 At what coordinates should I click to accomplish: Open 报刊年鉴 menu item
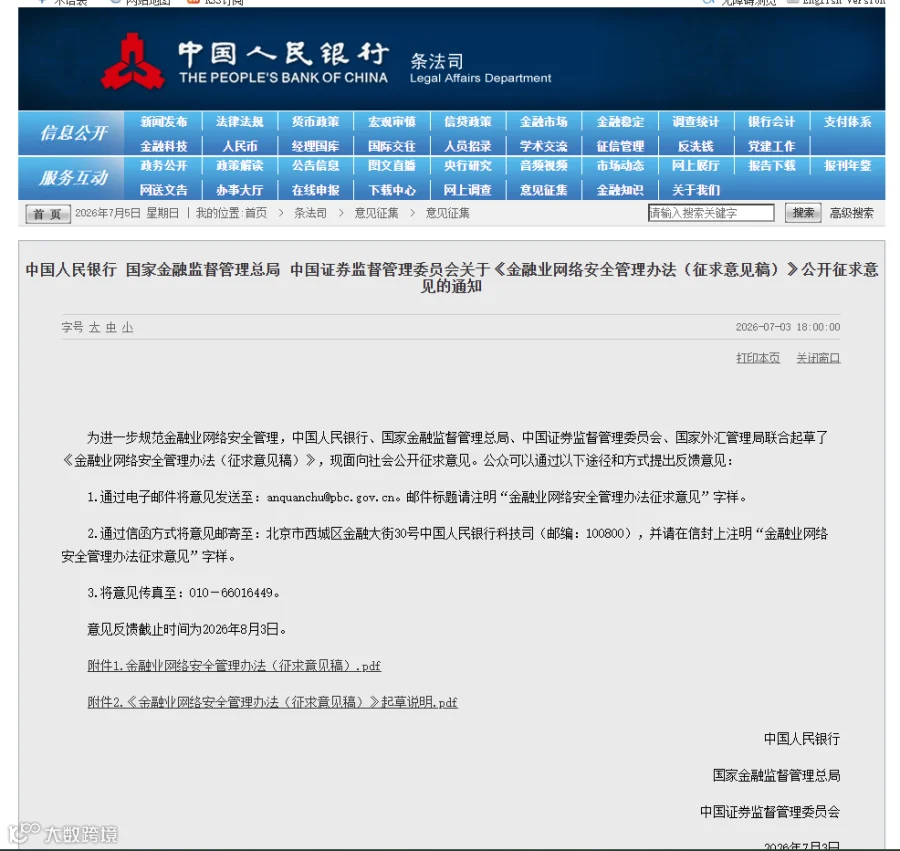coord(847,166)
